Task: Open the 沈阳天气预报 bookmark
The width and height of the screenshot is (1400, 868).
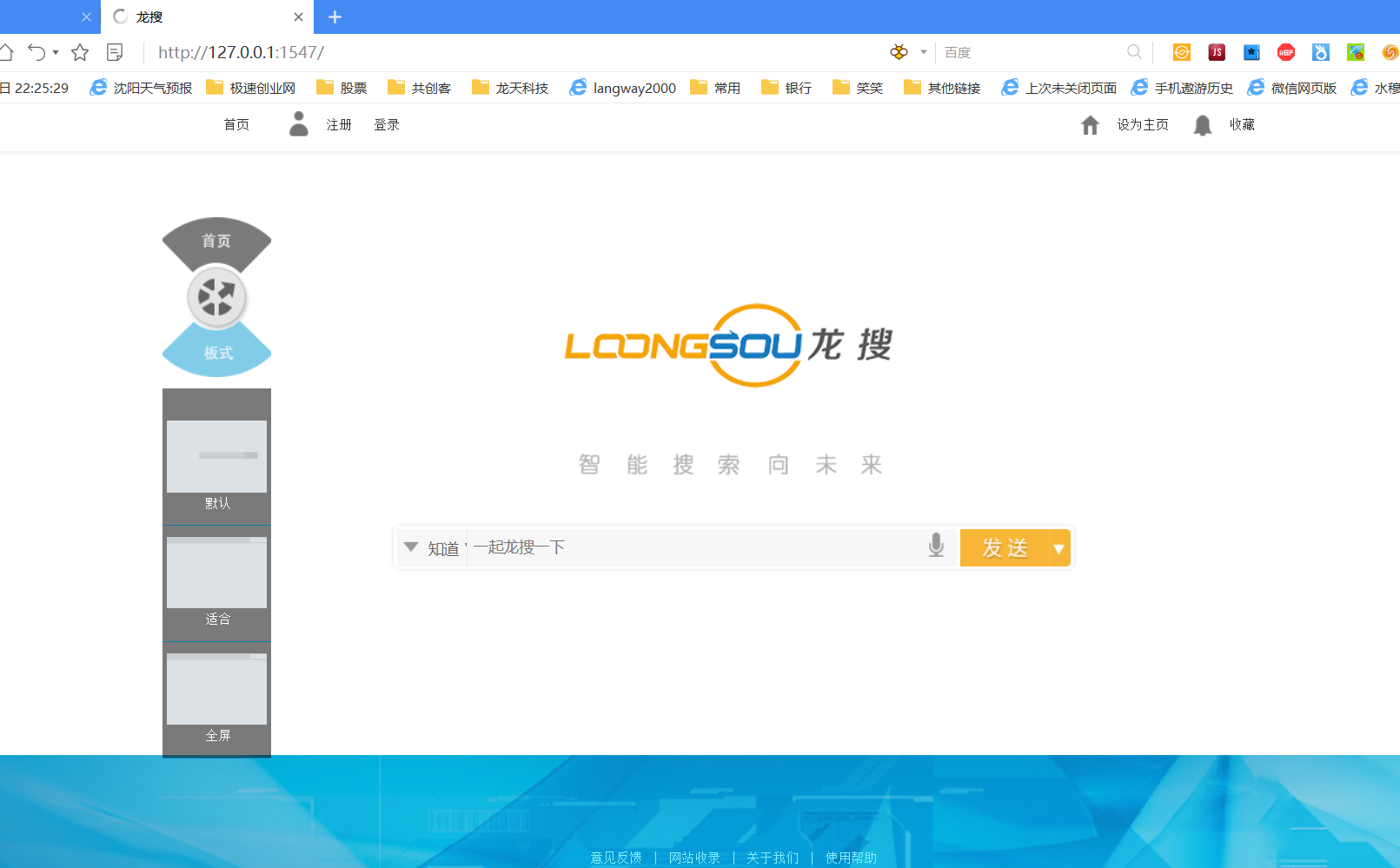Action: point(141,88)
